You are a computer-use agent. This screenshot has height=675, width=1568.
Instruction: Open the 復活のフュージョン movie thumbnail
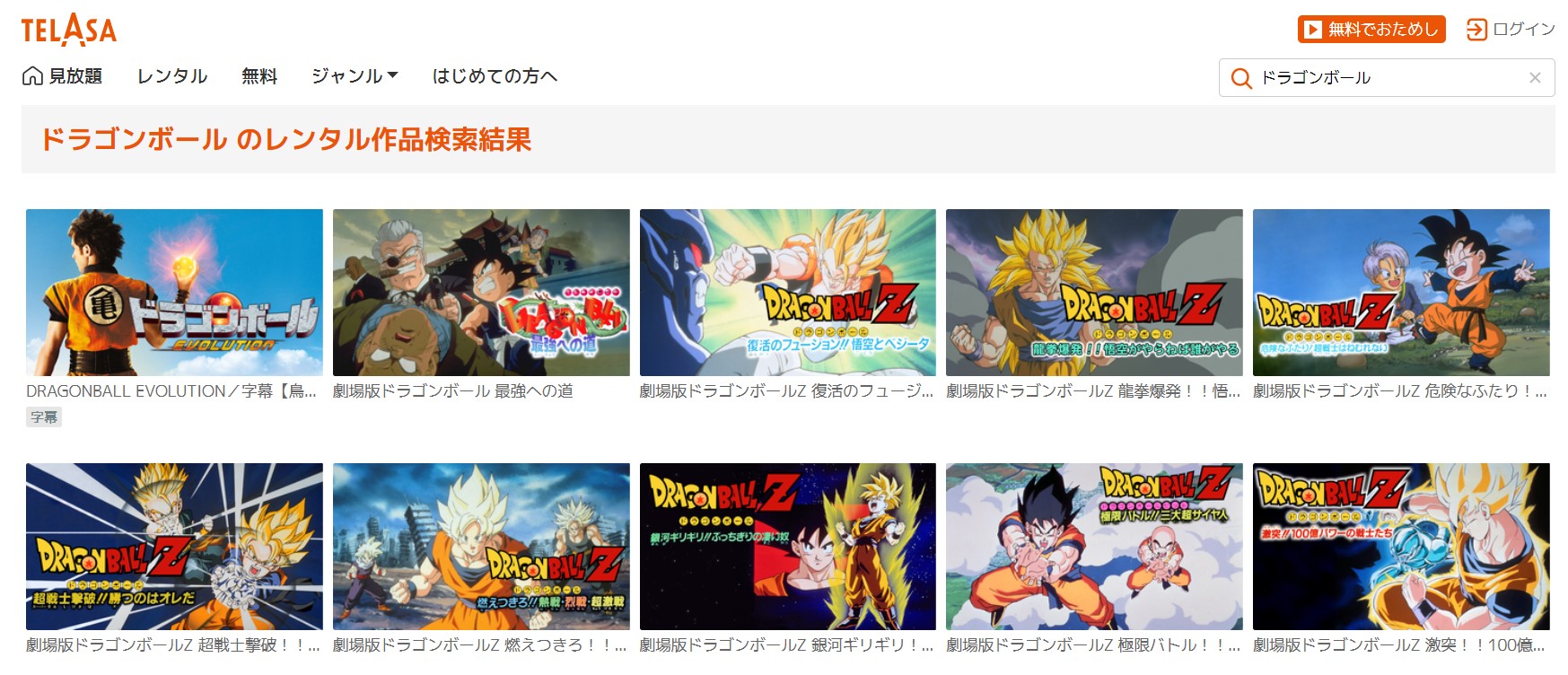788,293
